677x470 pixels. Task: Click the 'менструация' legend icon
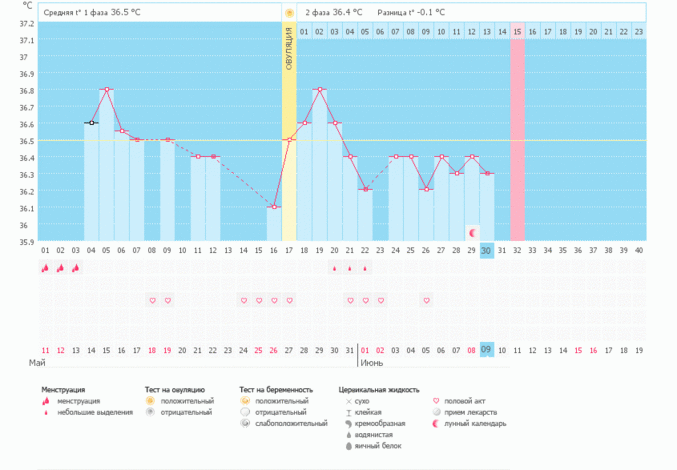pyautogui.click(x=46, y=401)
